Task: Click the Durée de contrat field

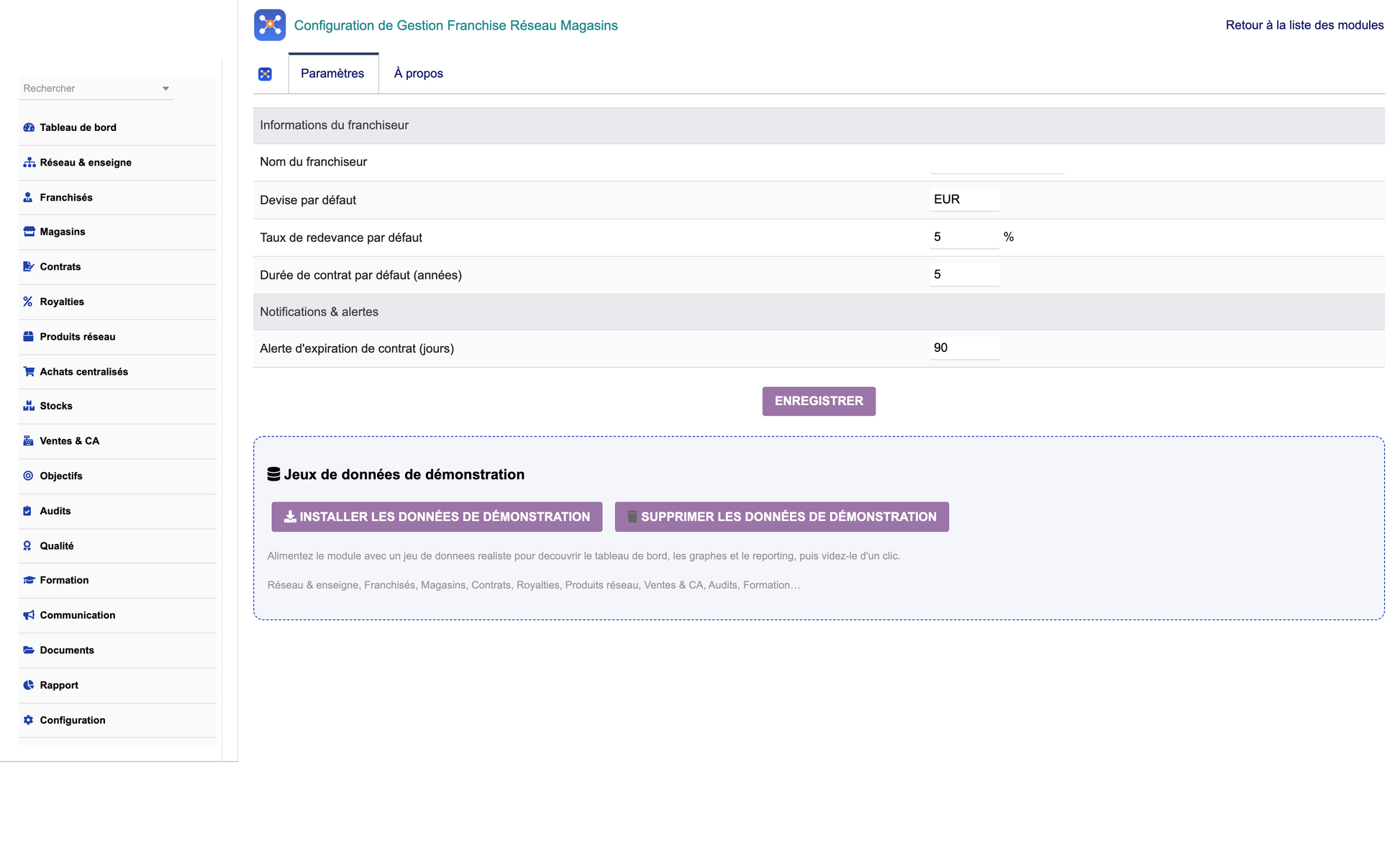Action: 965,274
